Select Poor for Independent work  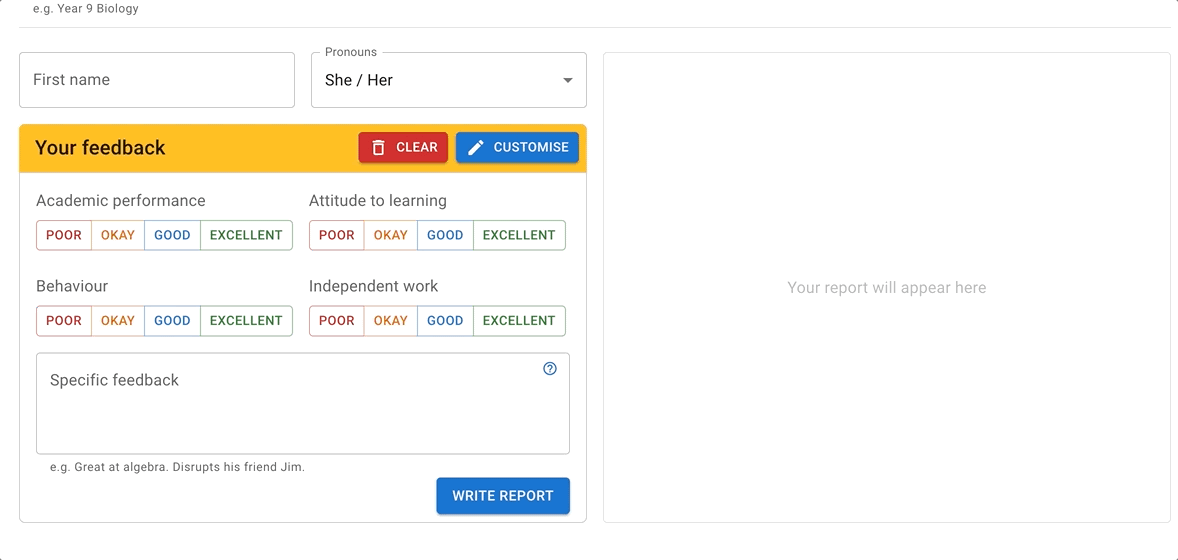point(337,321)
